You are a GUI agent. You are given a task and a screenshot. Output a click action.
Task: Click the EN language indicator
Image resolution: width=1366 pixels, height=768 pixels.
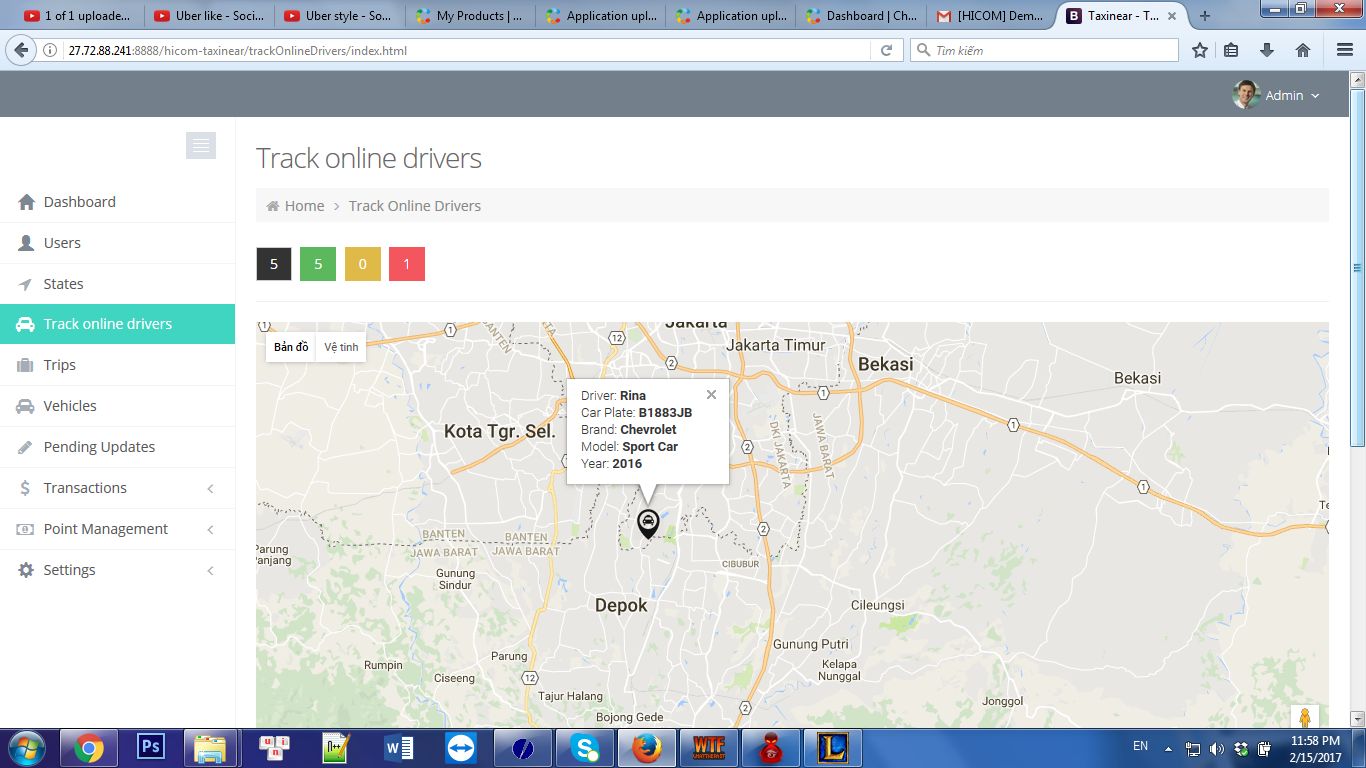[1140, 746]
